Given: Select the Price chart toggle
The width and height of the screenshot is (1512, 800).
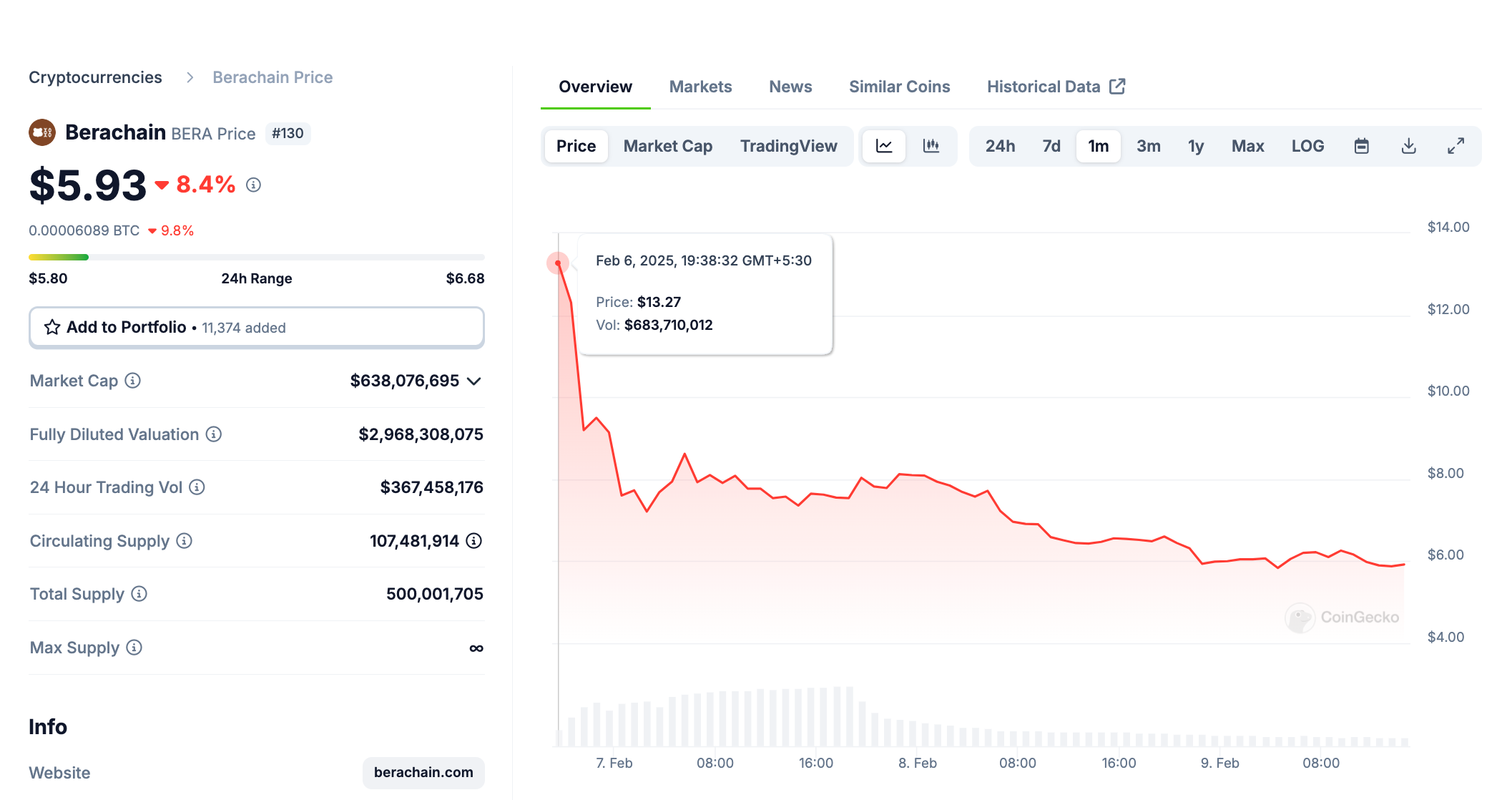Looking at the screenshot, I should [x=576, y=146].
